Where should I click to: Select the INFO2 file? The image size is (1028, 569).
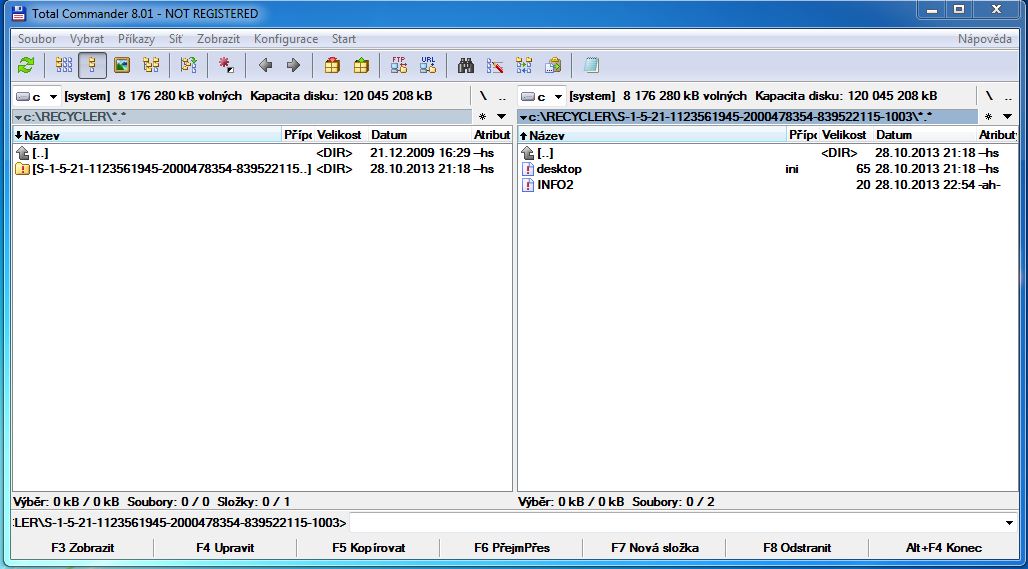767,185
